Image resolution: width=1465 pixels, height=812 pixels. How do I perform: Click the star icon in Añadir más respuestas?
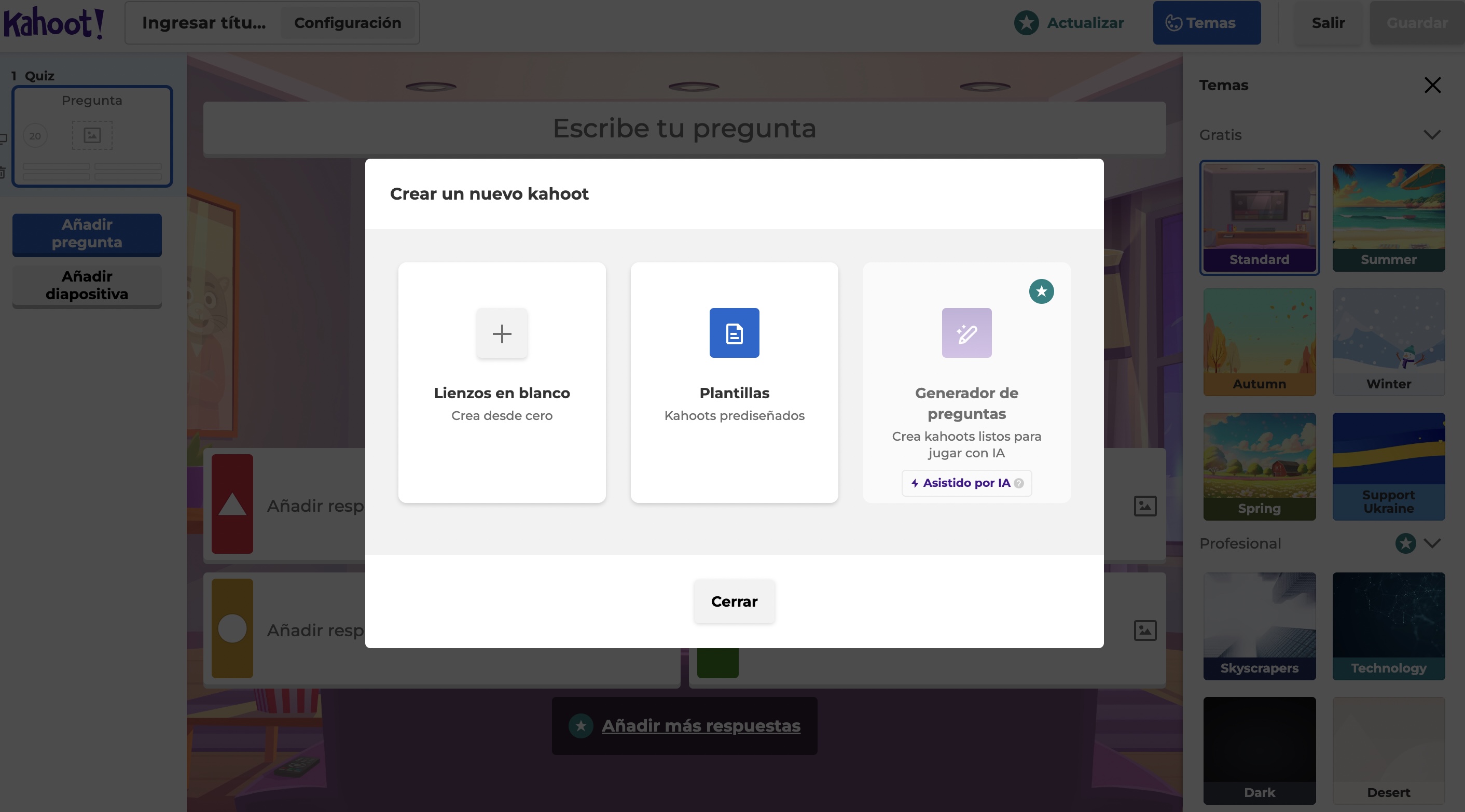click(x=581, y=726)
